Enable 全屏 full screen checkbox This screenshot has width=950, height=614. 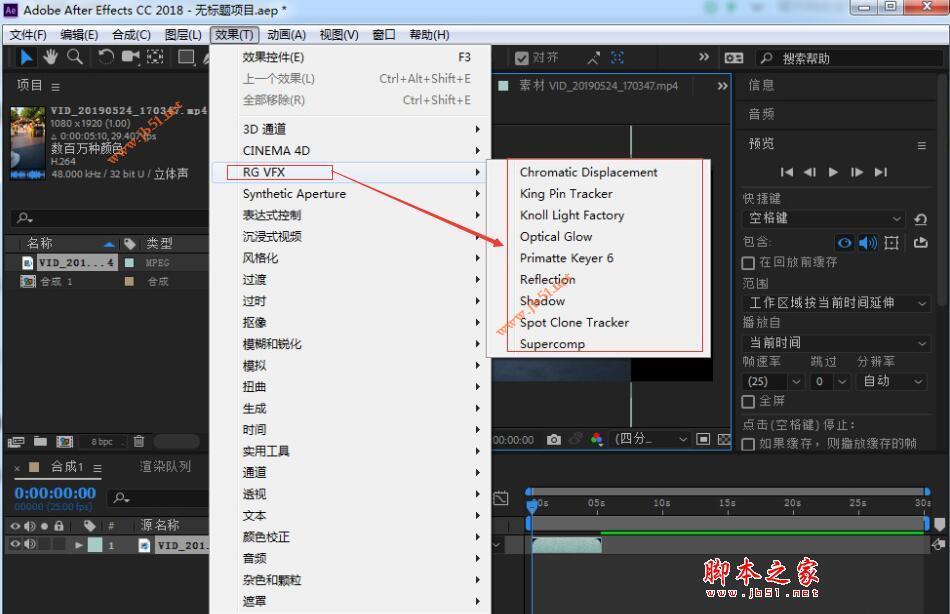[748, 402]
